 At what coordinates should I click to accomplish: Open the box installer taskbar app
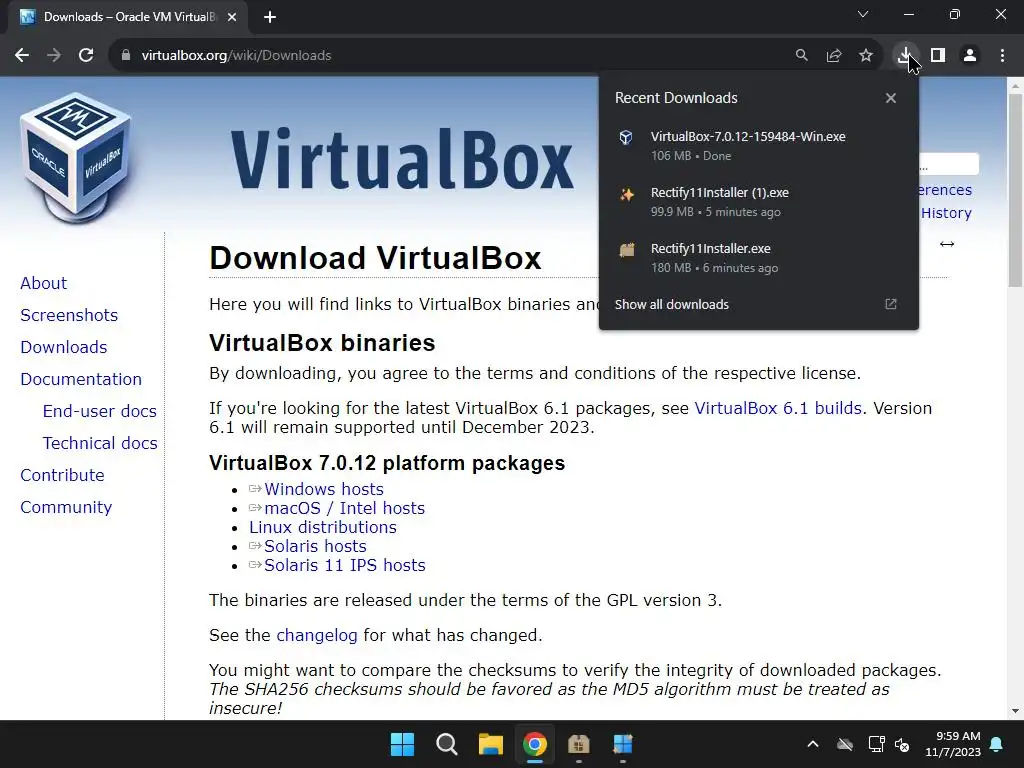579,744
